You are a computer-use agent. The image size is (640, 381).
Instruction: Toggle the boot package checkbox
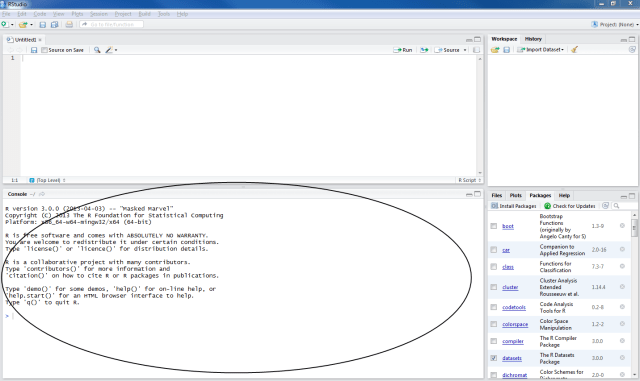coord(493,226)
